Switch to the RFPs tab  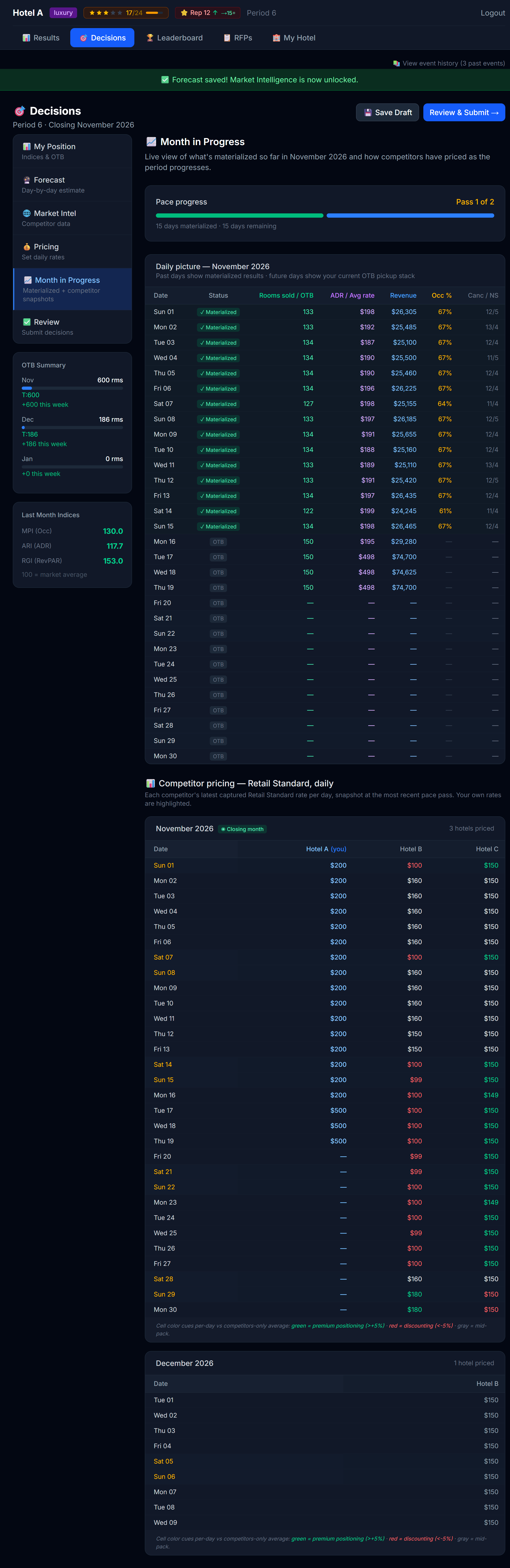tap(238, 38)
